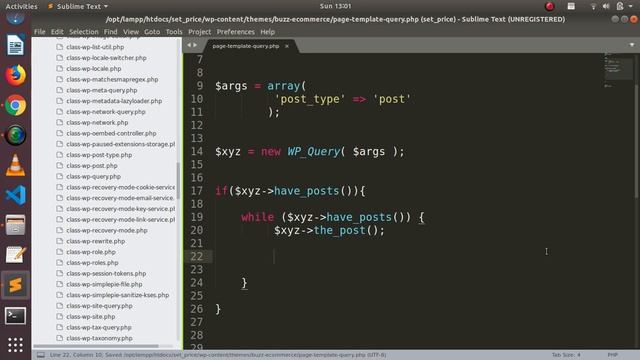Open the Find menu
This screenshot has height=360, width=640.
click(110, 32)
